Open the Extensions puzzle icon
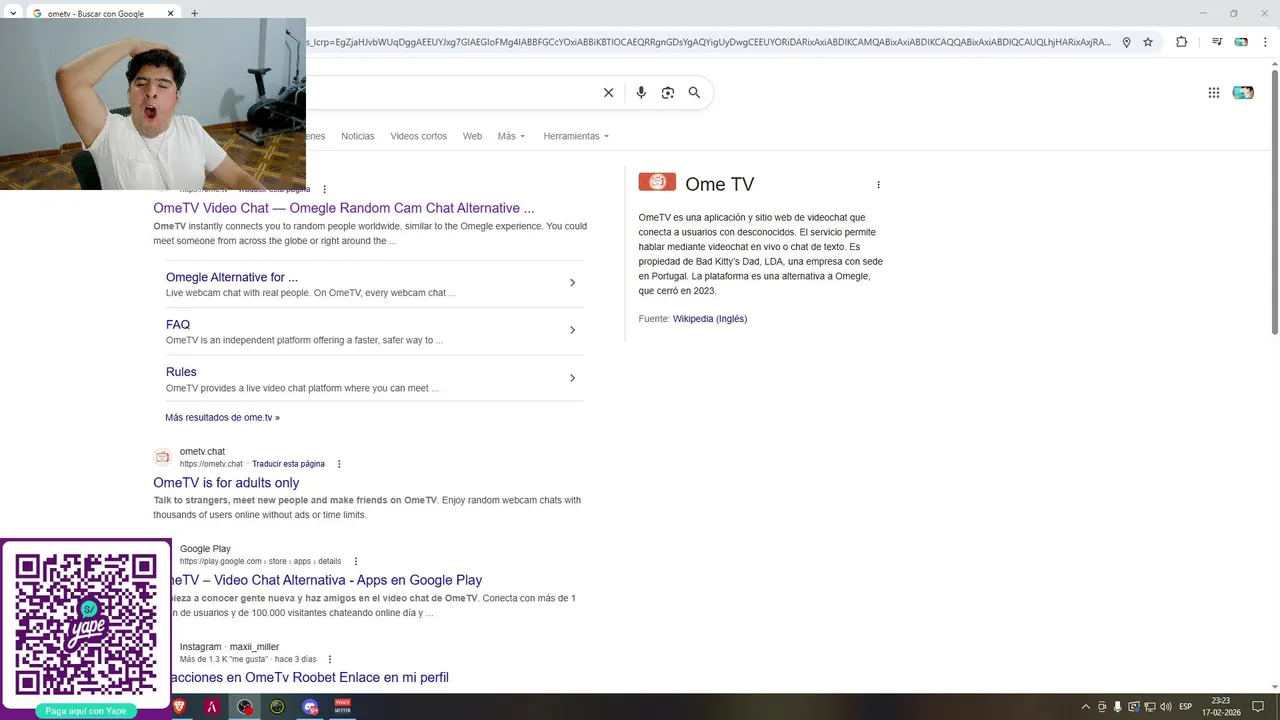 pos(1181,42)
